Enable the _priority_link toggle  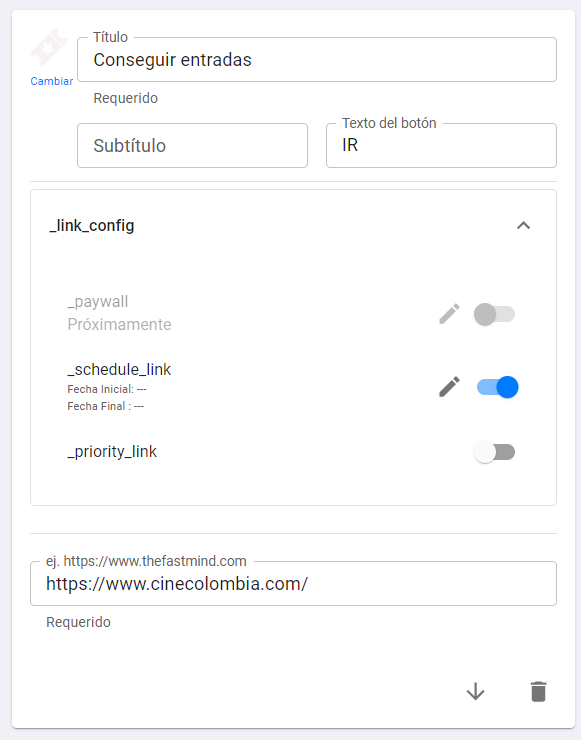pos(494,452)
